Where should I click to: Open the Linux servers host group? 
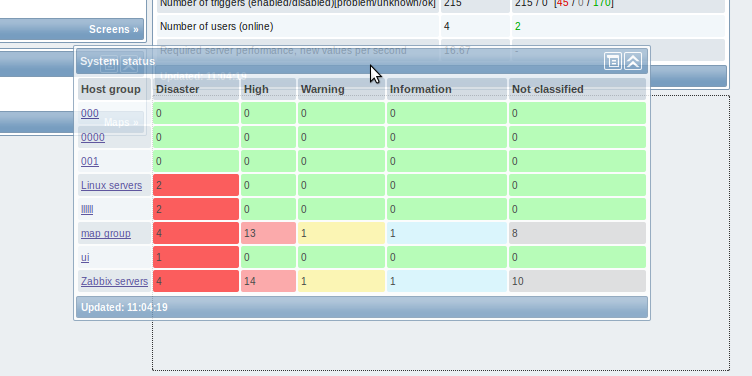tap(111, 185)
